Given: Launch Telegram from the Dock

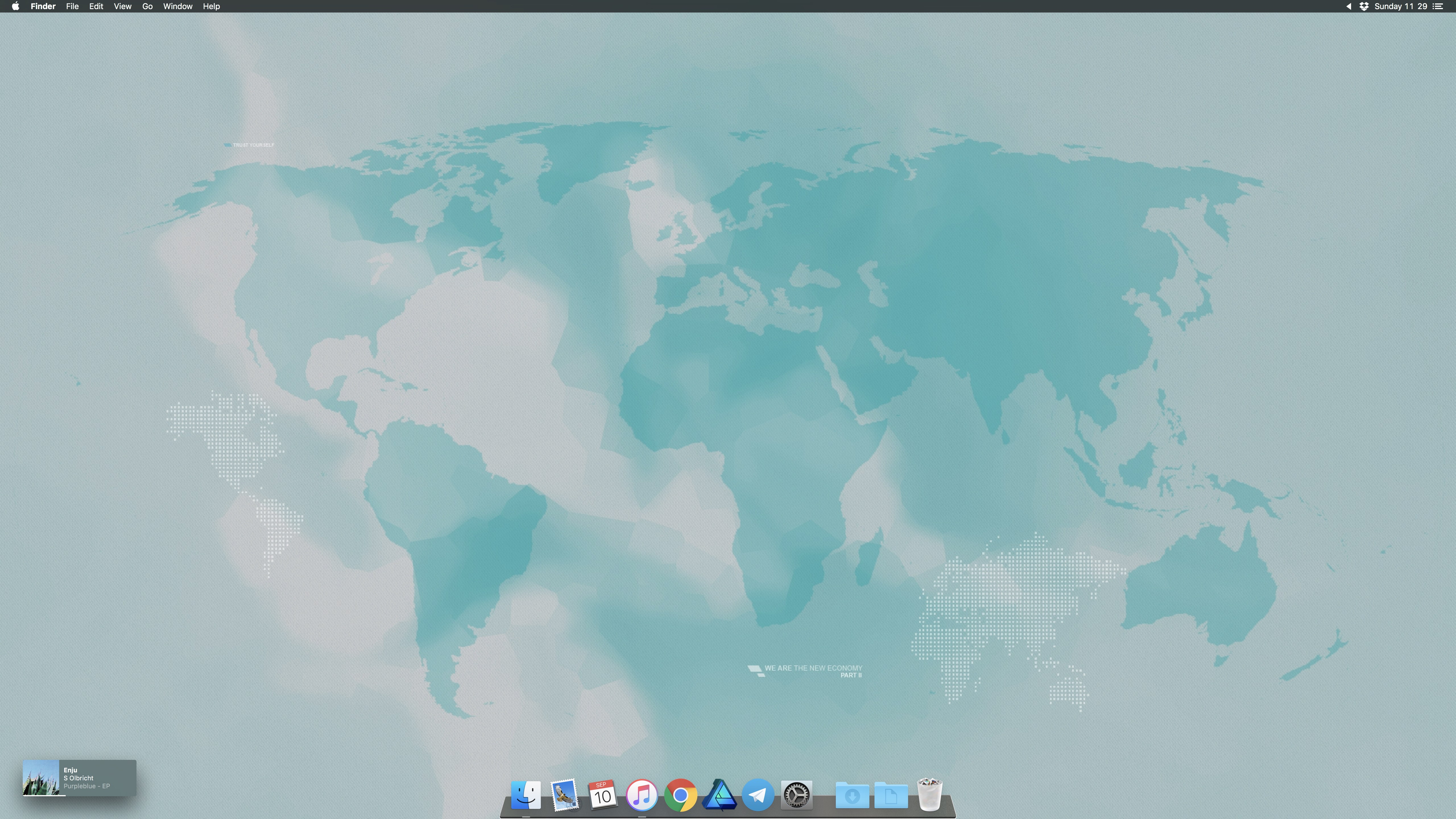Looking at the screenshot, I should tap(757, 795).
